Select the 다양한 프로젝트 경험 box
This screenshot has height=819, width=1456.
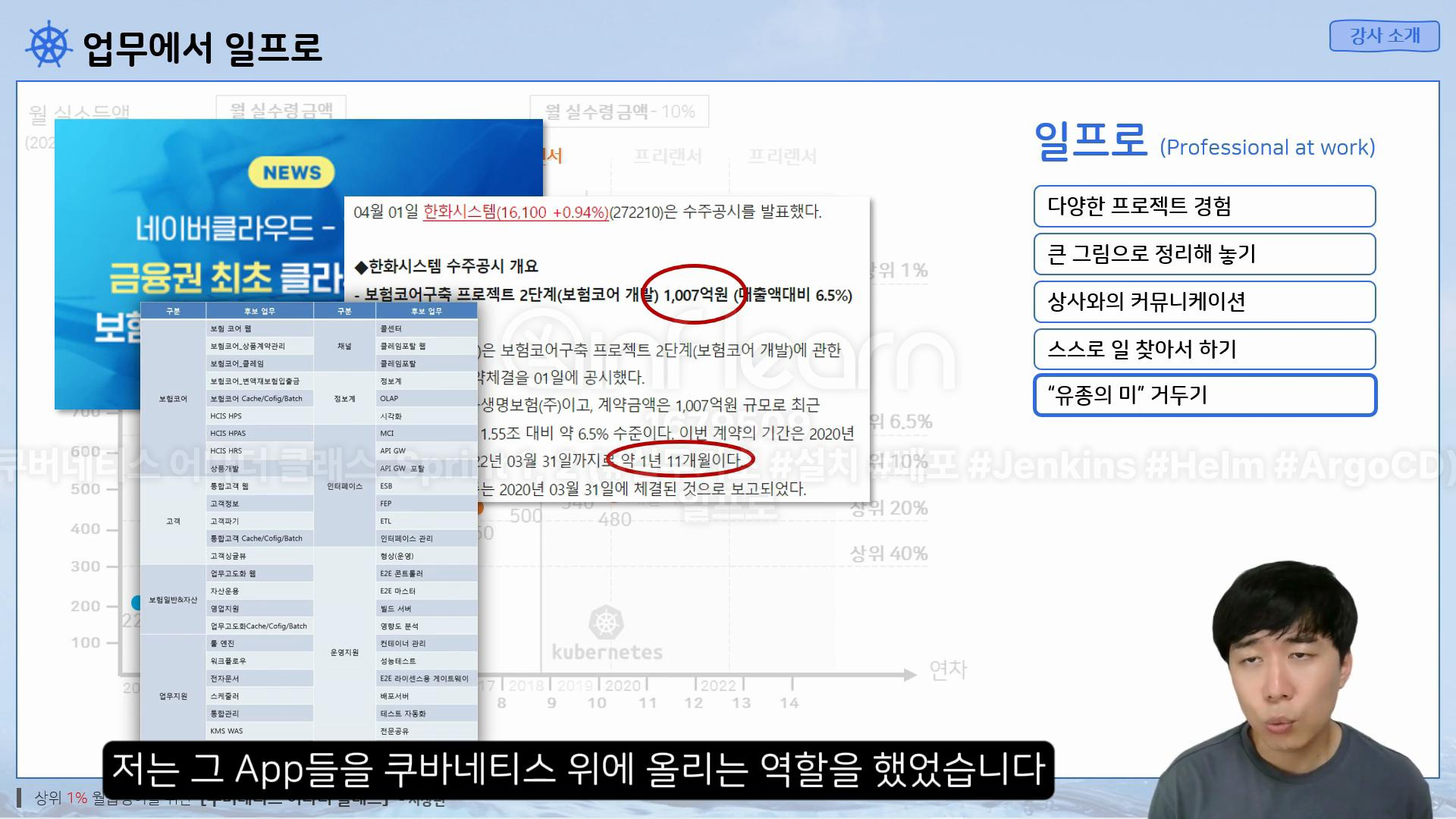click(1203, 206)
